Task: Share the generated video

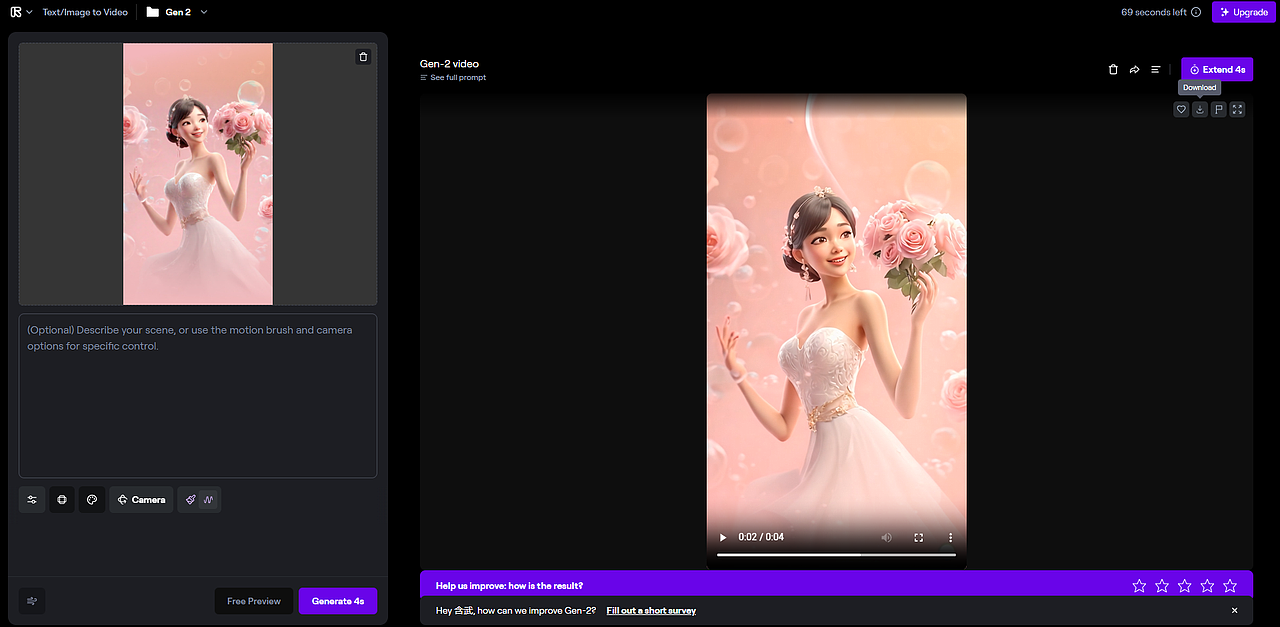Action: (1134, 69)
